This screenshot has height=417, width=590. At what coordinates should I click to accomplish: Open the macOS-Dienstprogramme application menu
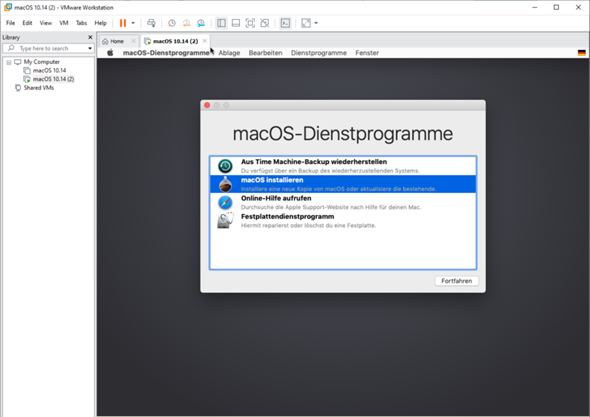pos(166,53)
